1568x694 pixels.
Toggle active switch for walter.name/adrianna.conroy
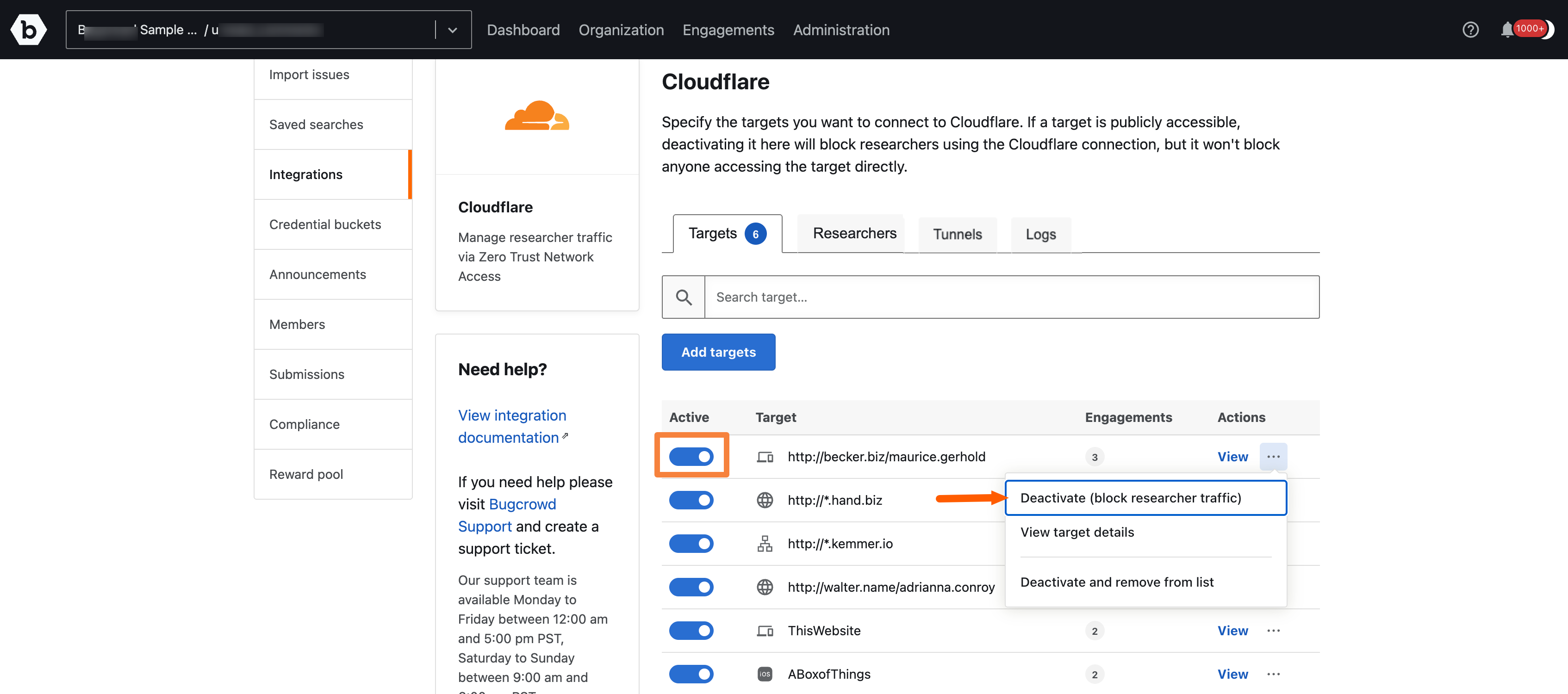pyautogui.click(x=691, y=587)
